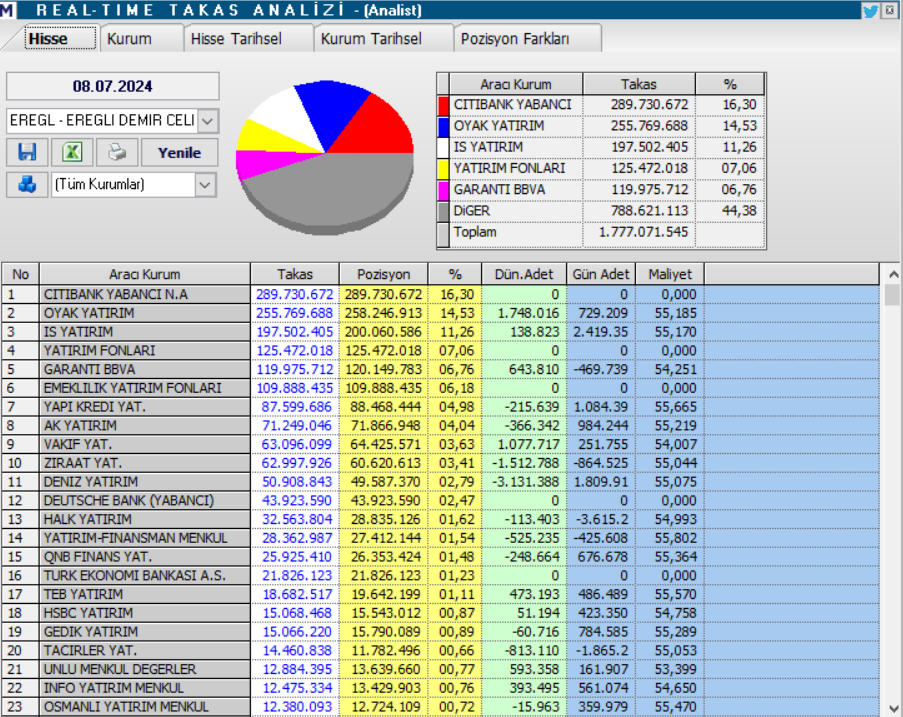The width and height of the screenshot is (903, 717).
Task: Share via the Twitter bird icon
Action: pos(869,9)
